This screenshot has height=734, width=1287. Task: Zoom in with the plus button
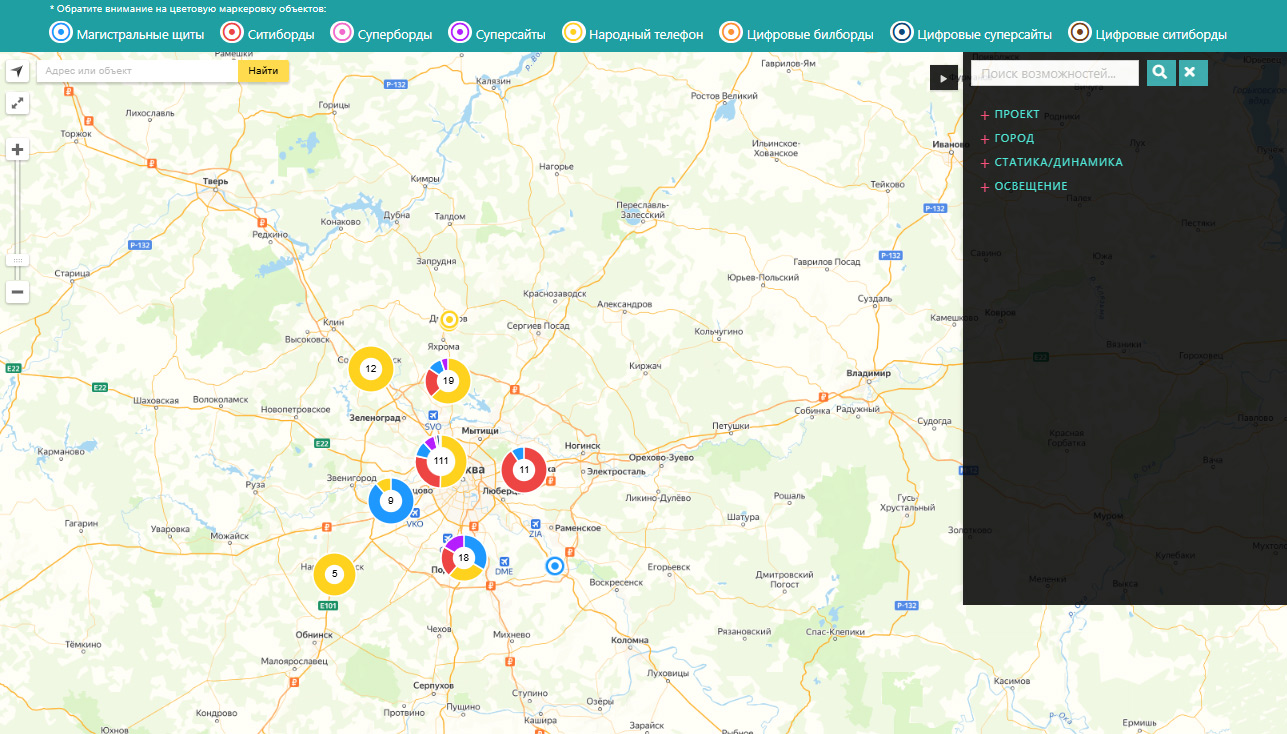point(18,150)
